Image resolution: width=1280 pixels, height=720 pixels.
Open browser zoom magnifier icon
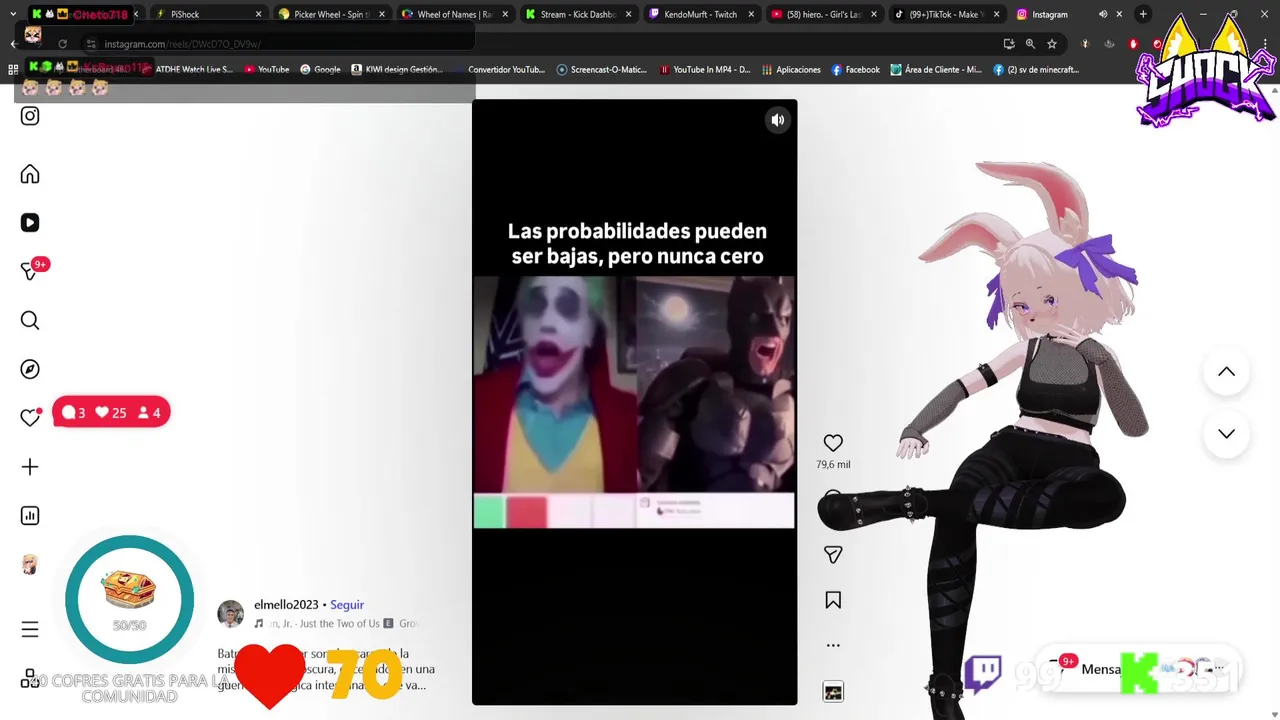[x=1030, y=44]
